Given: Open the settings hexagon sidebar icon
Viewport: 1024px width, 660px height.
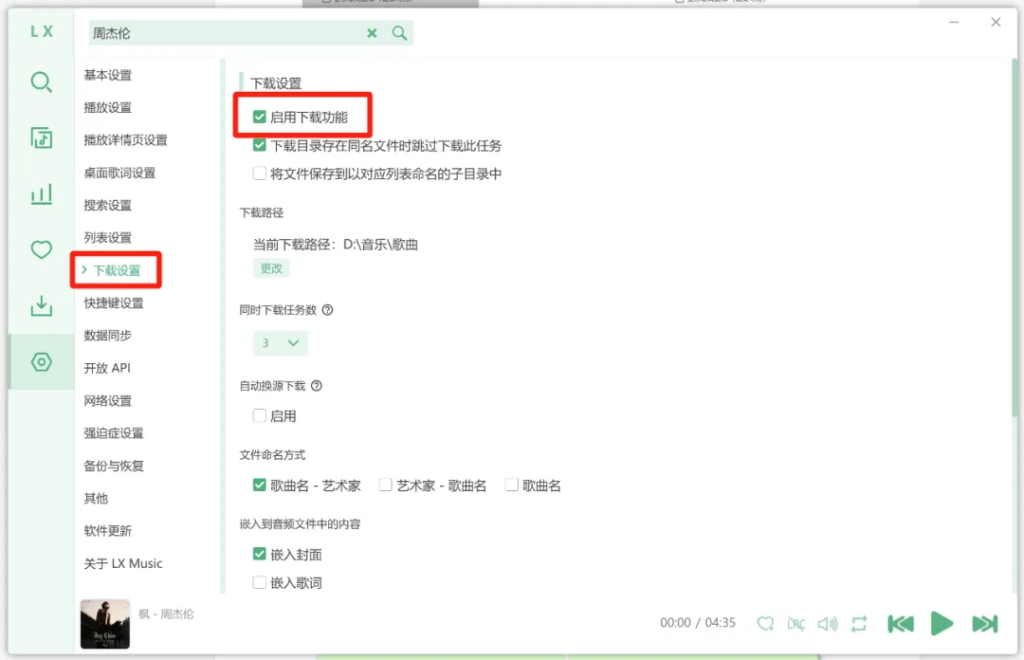Looking at the screenshot, I should tap(41, 362).
